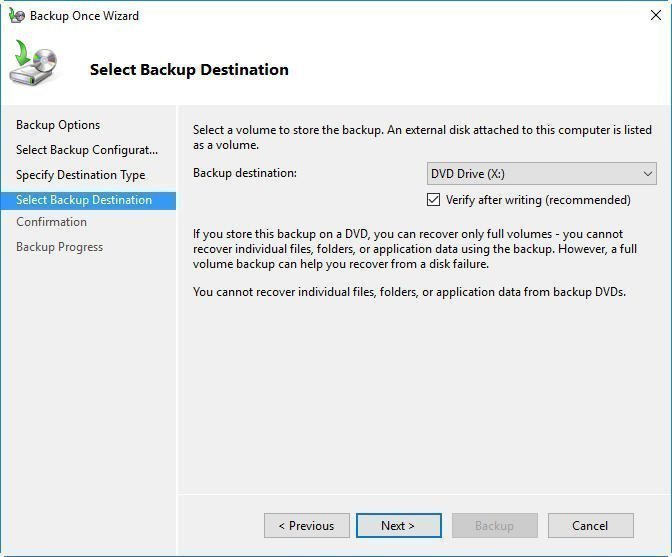The image size is (672, 557).
Task: Go to the Backup Options step
Action: coord(58,125)
